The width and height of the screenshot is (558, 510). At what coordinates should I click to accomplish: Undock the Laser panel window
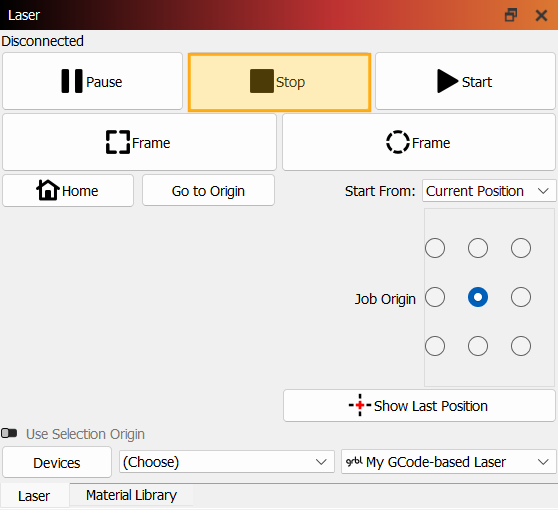(x=511, y=15)
